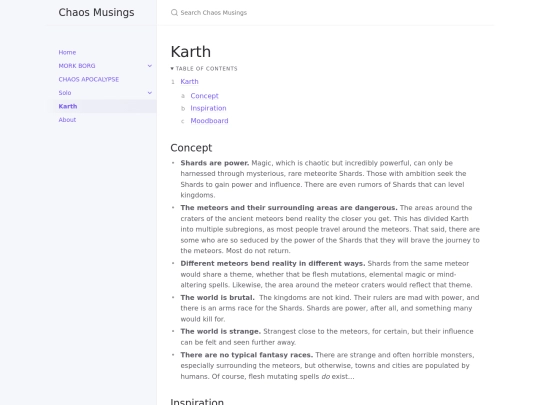Open MORK BORG sidebar link
The width and height of the screenshot is (540, 405).
click(77, 66)
